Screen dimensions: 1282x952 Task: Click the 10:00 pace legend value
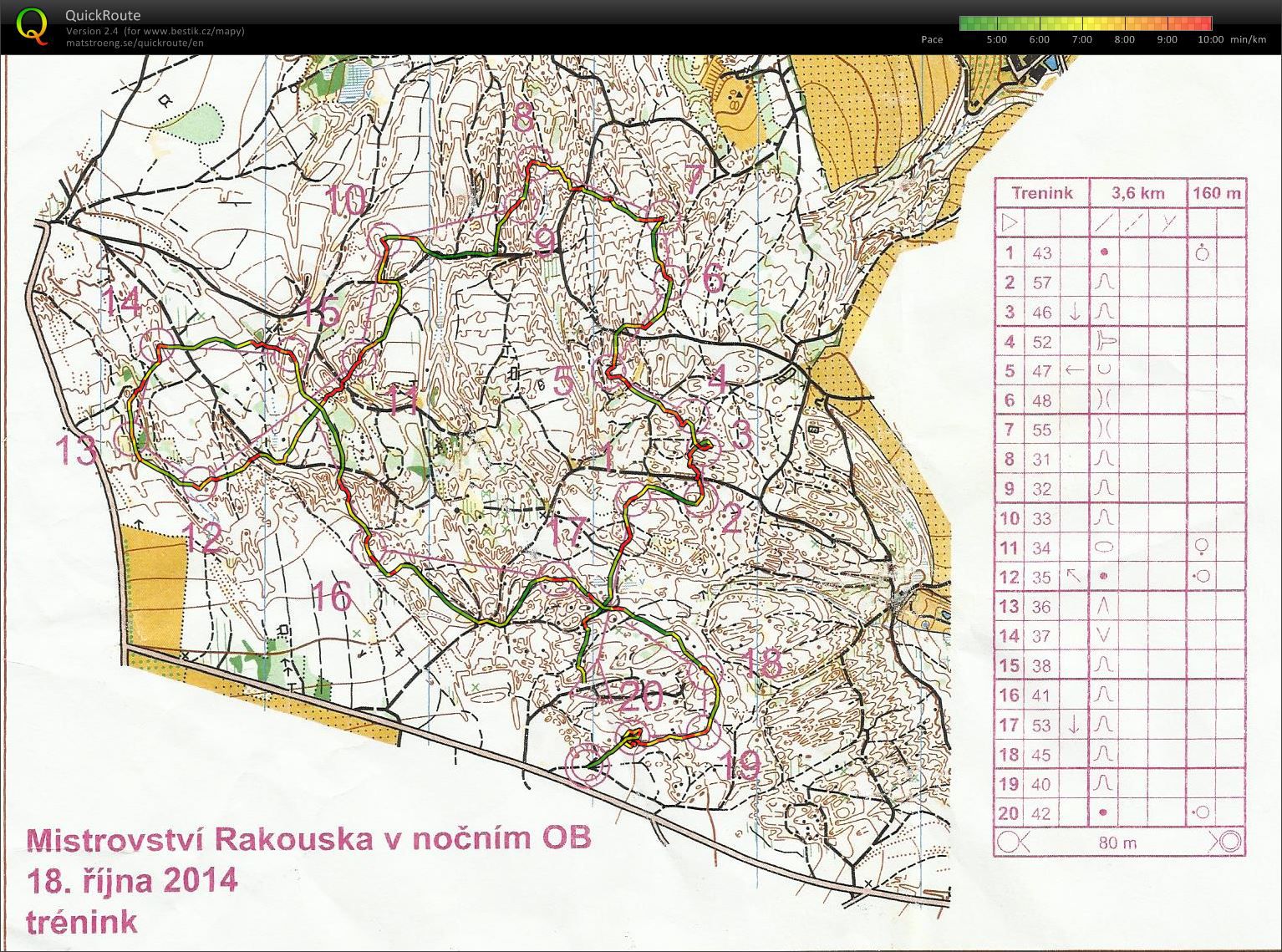click(x=1211, y=39)
